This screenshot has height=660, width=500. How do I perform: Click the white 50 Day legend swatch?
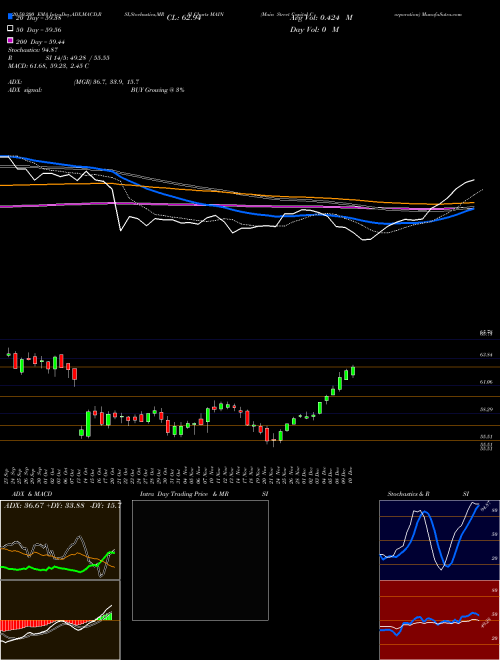(11, 29)
